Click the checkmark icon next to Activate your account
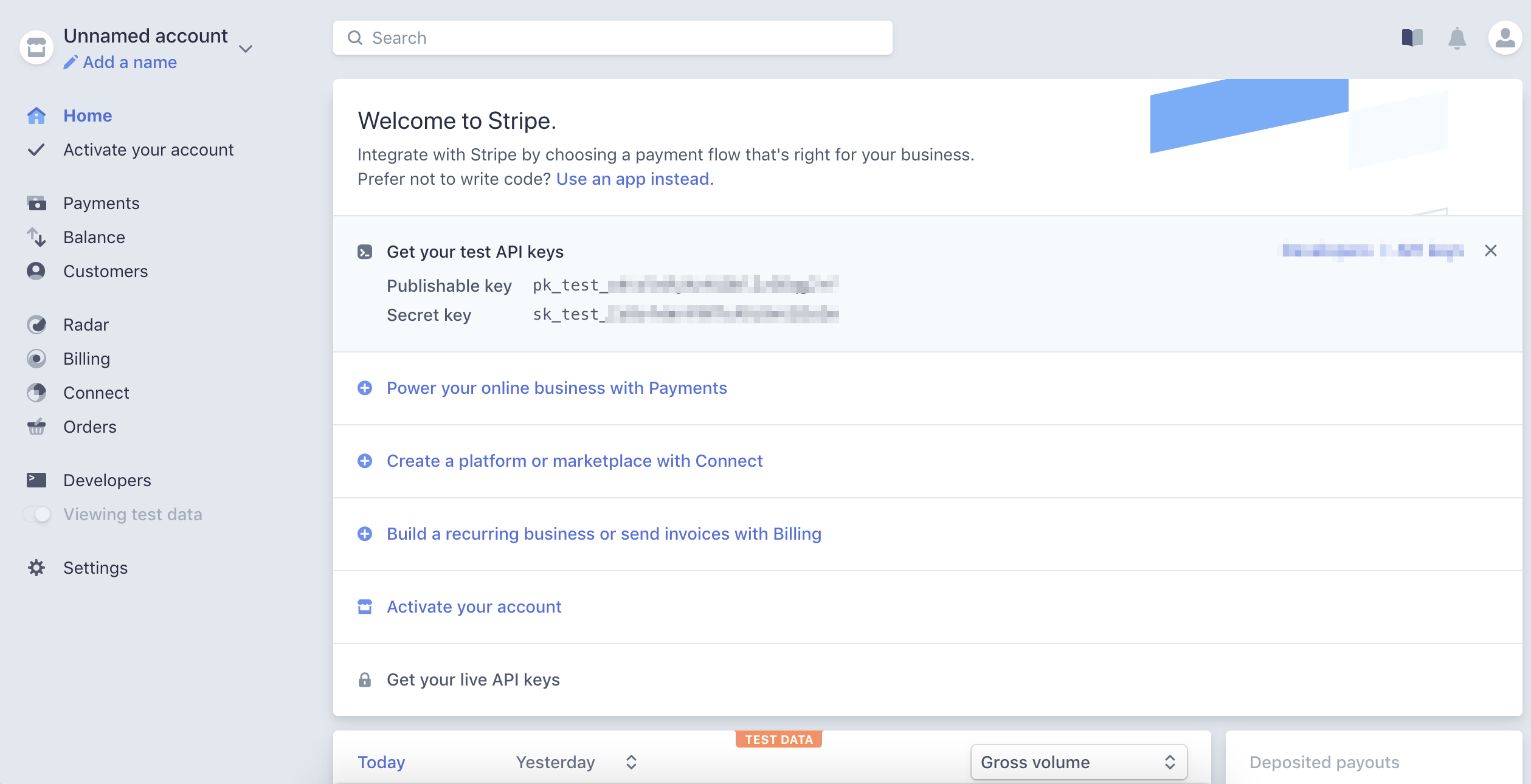Screen dimensions: 1531x784 click(36, 150)
